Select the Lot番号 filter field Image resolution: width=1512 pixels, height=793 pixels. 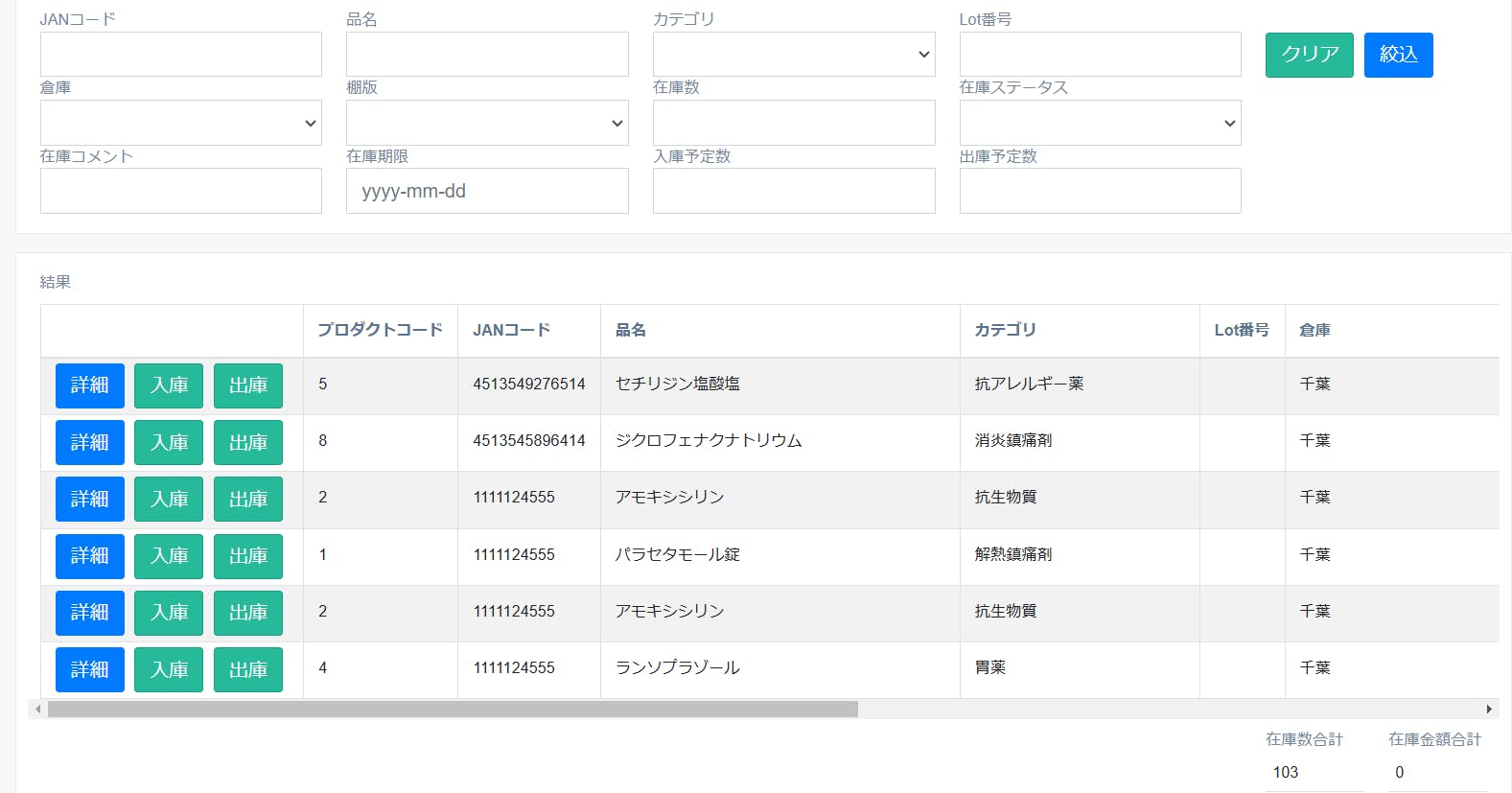point(1100,55)
